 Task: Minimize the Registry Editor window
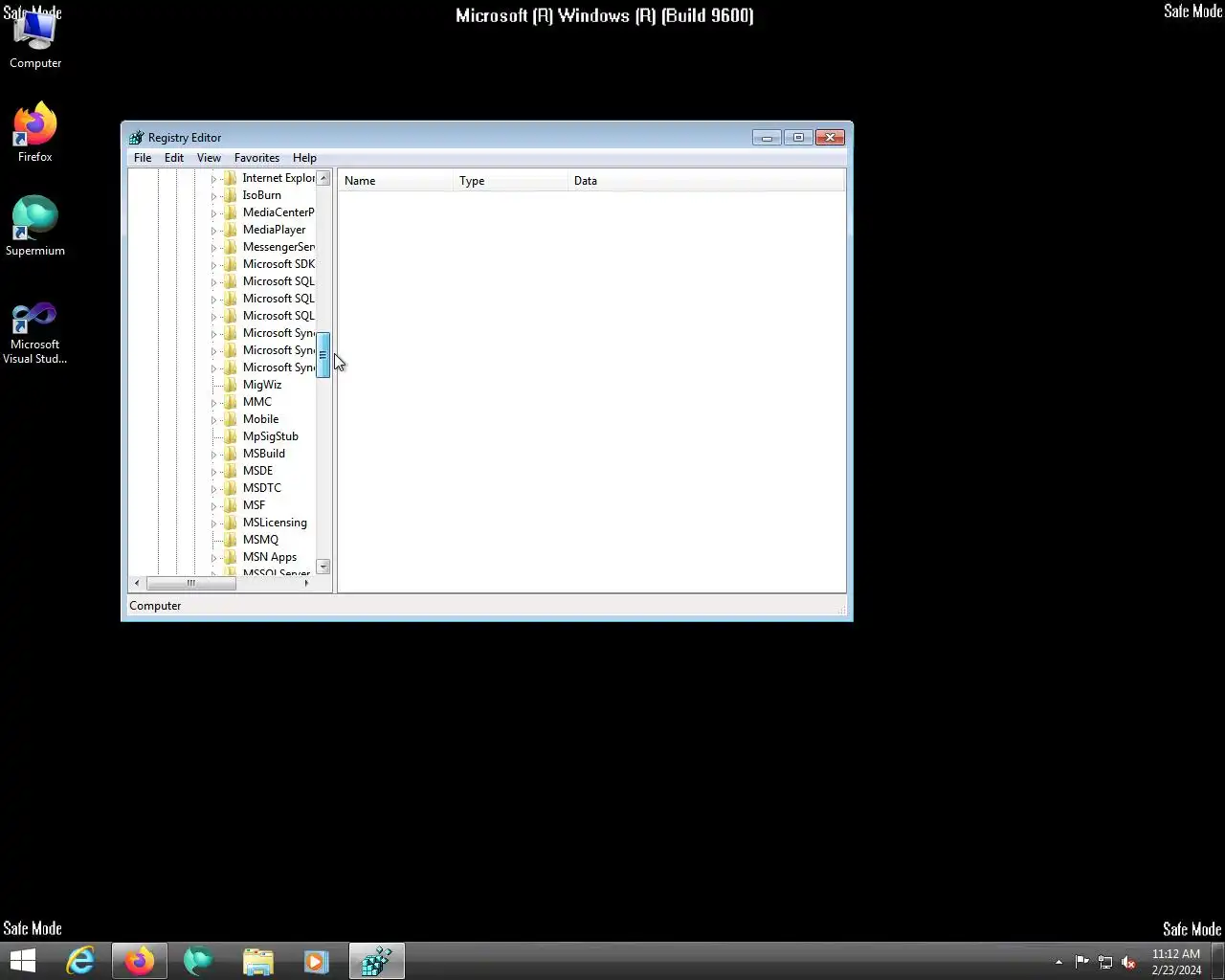click(x=767, y=138)
